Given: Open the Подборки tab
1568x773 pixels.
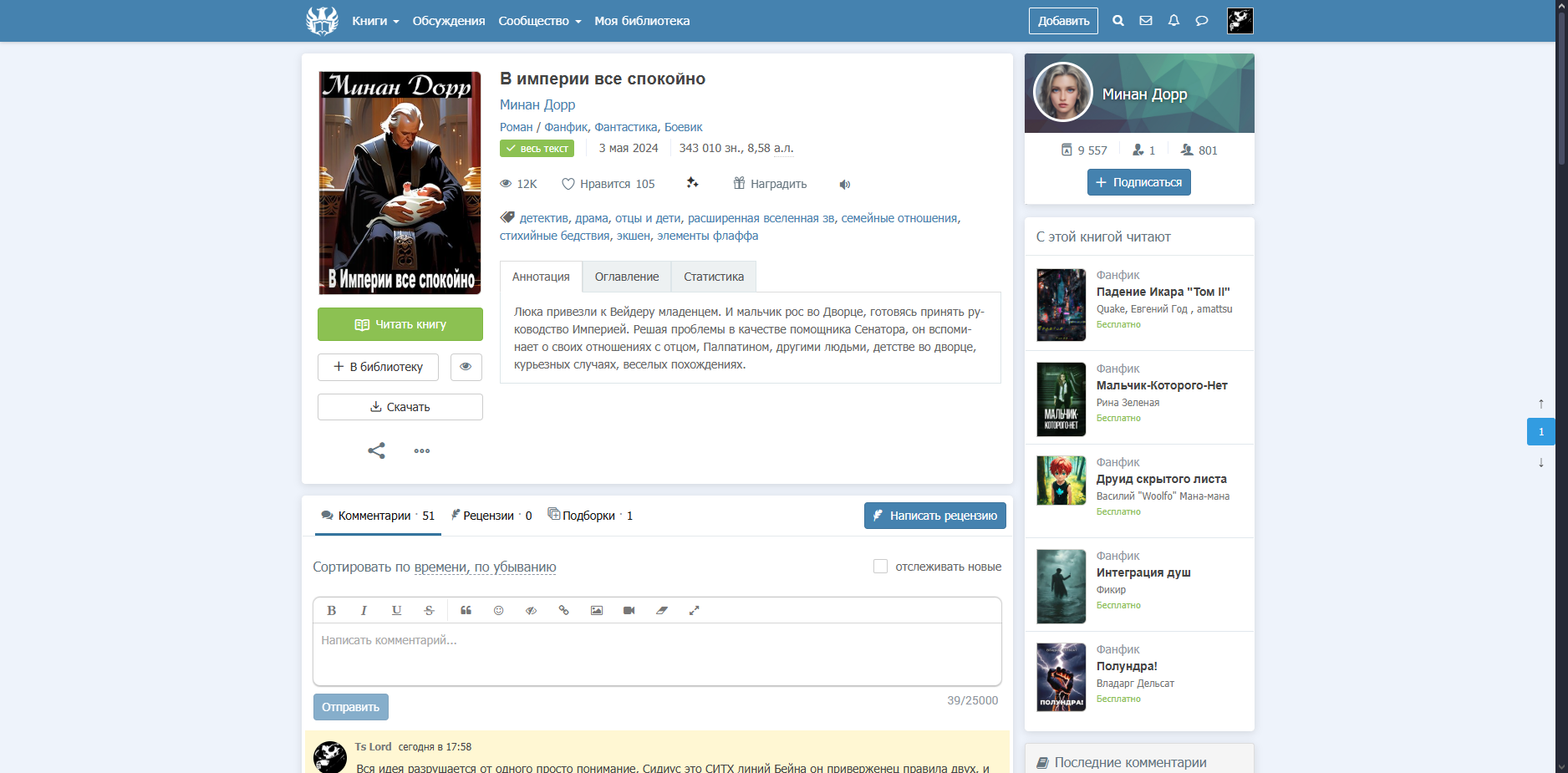Looking at the screenshot, I should point(590,516).
